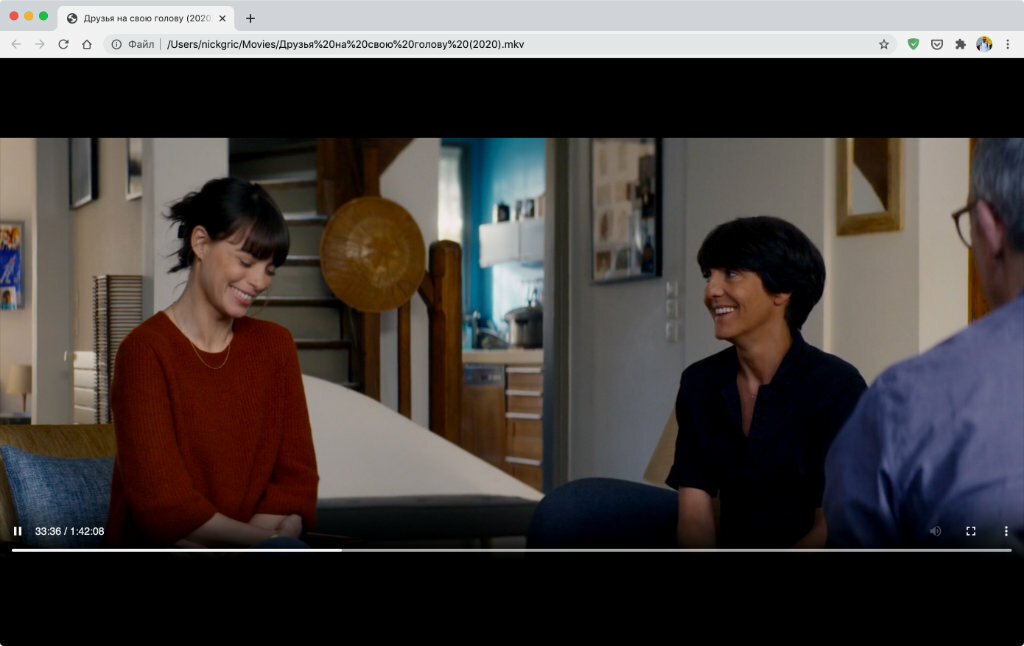Open the Chrome profile avatar
The image size is (1024, 646).
coord(984,44)
